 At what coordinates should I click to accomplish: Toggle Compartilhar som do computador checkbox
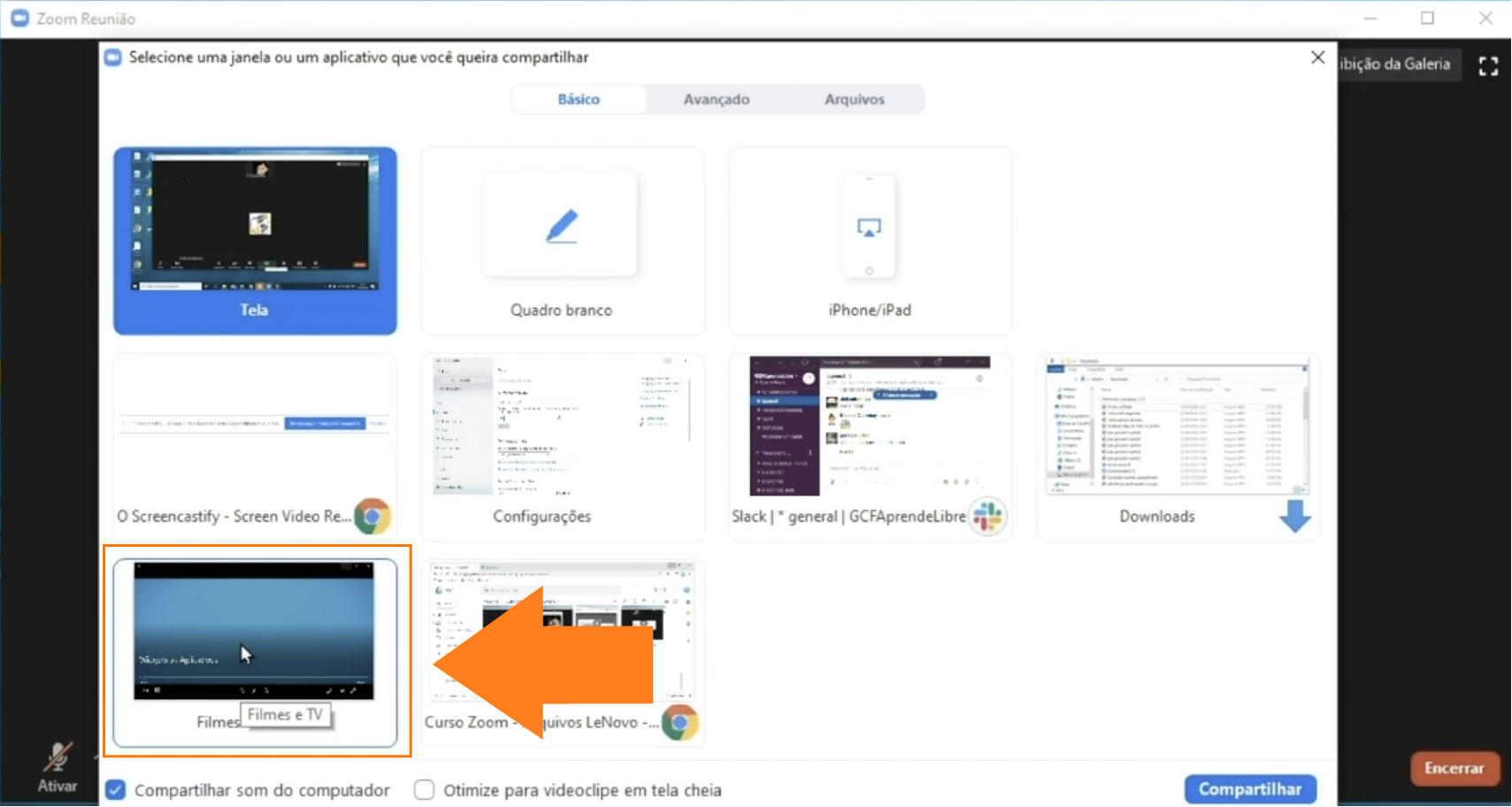coord(116,789)
